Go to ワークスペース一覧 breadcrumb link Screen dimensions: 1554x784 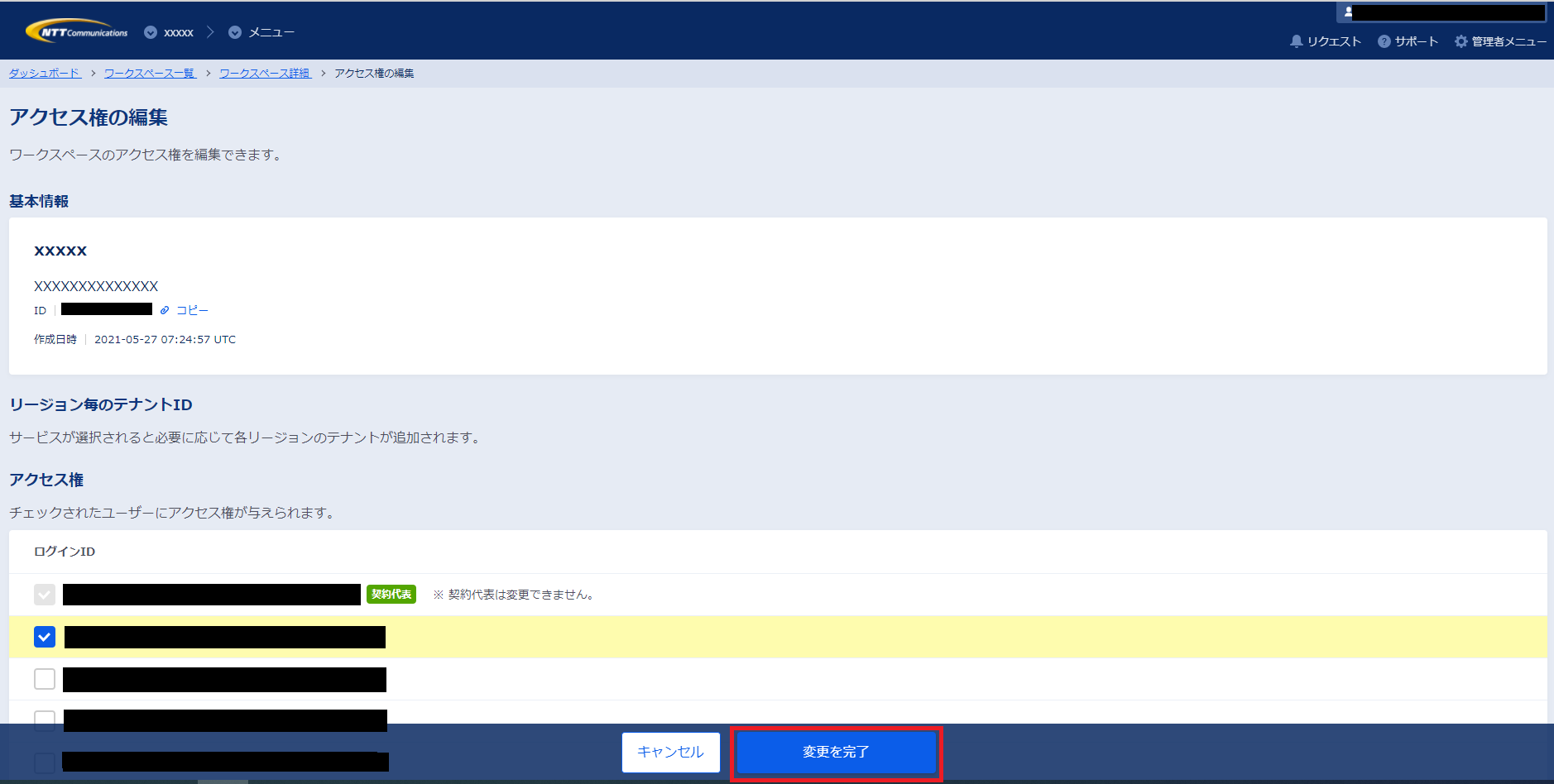point(150,73)
